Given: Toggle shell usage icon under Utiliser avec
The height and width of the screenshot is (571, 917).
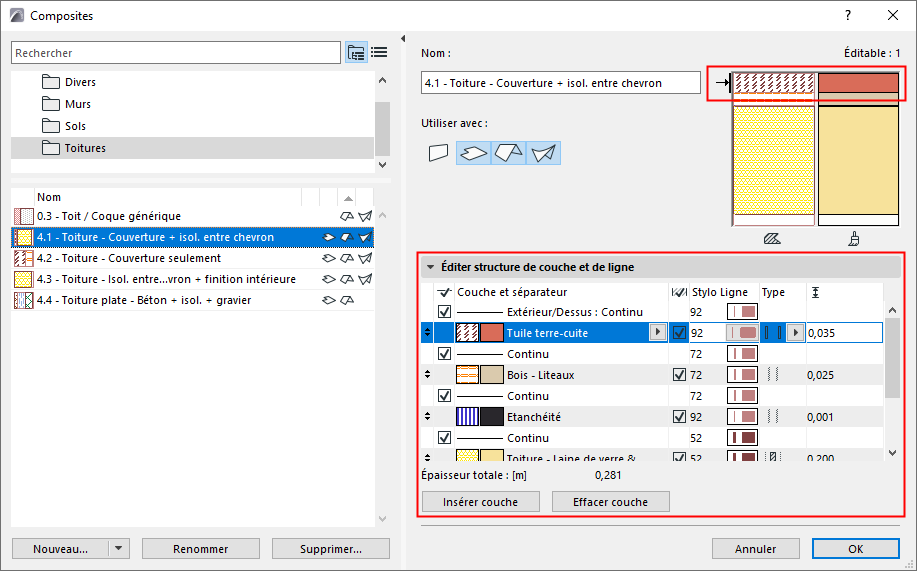Looking at the screenshot, I should (543, 153).
